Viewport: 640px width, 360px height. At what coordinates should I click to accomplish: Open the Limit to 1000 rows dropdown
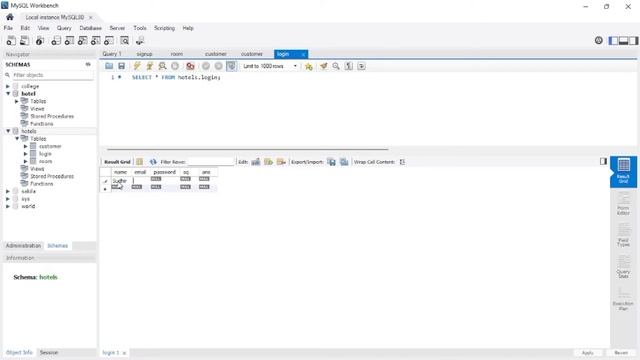pos(270,66)
